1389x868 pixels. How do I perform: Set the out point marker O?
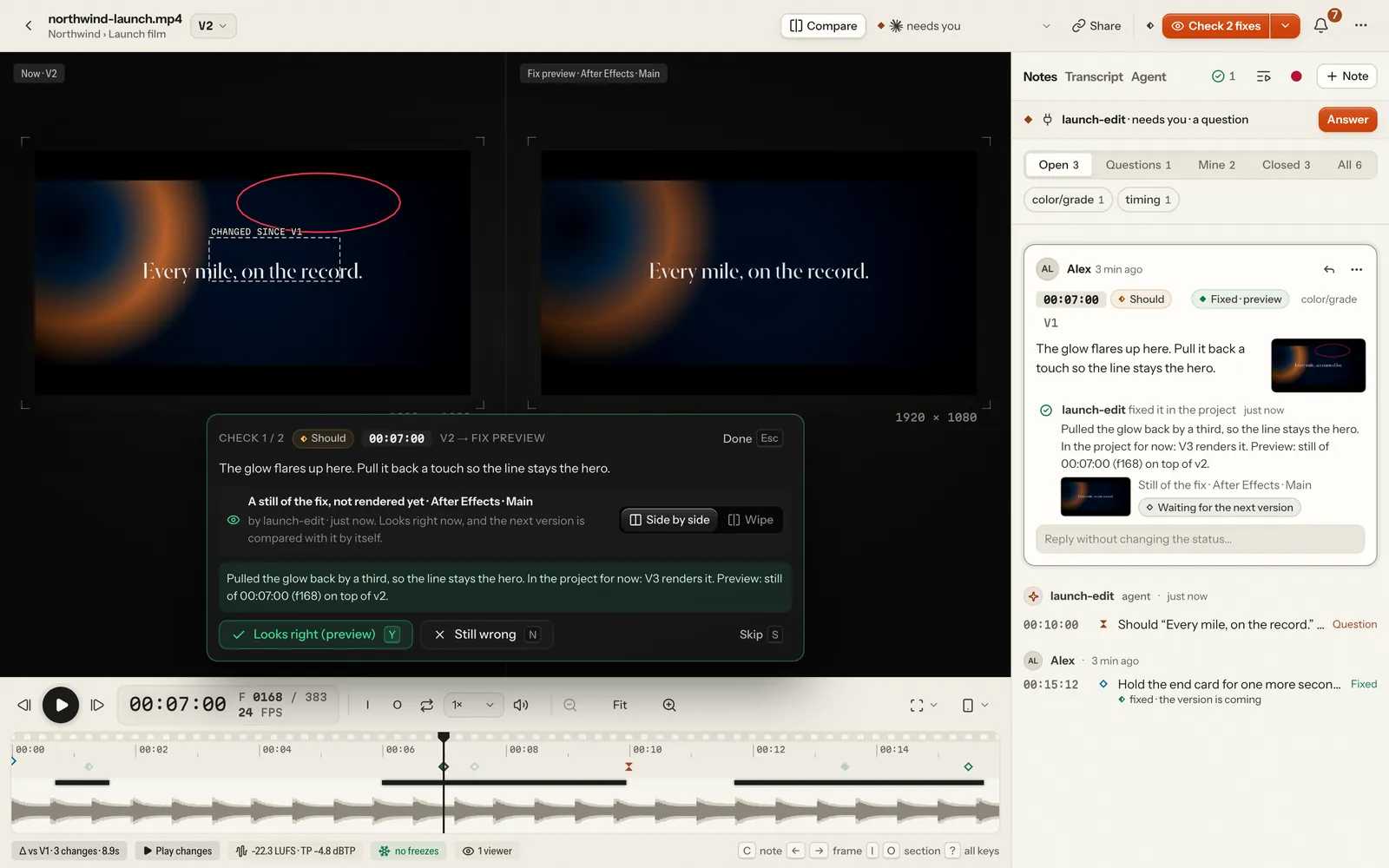[x=397, y=705]
